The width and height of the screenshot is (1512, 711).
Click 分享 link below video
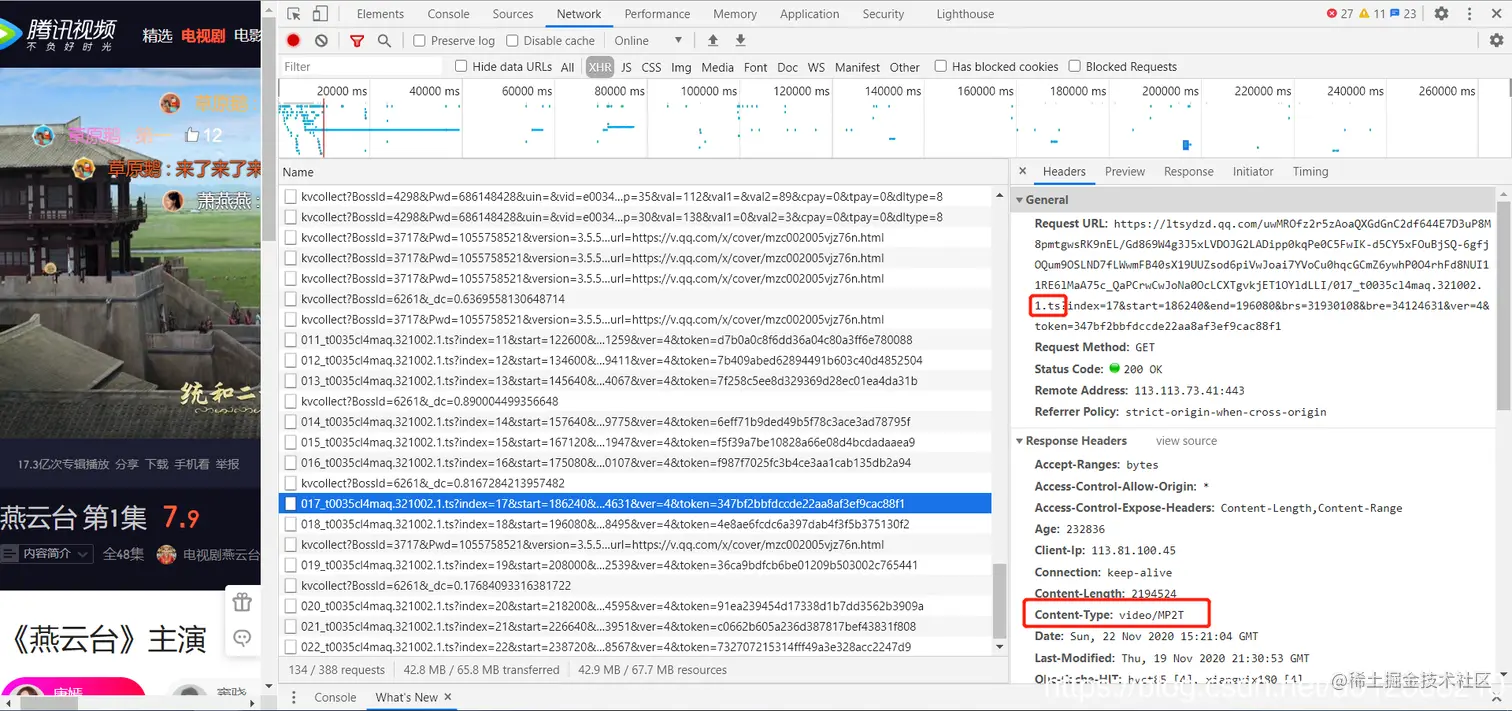(127, 464)
